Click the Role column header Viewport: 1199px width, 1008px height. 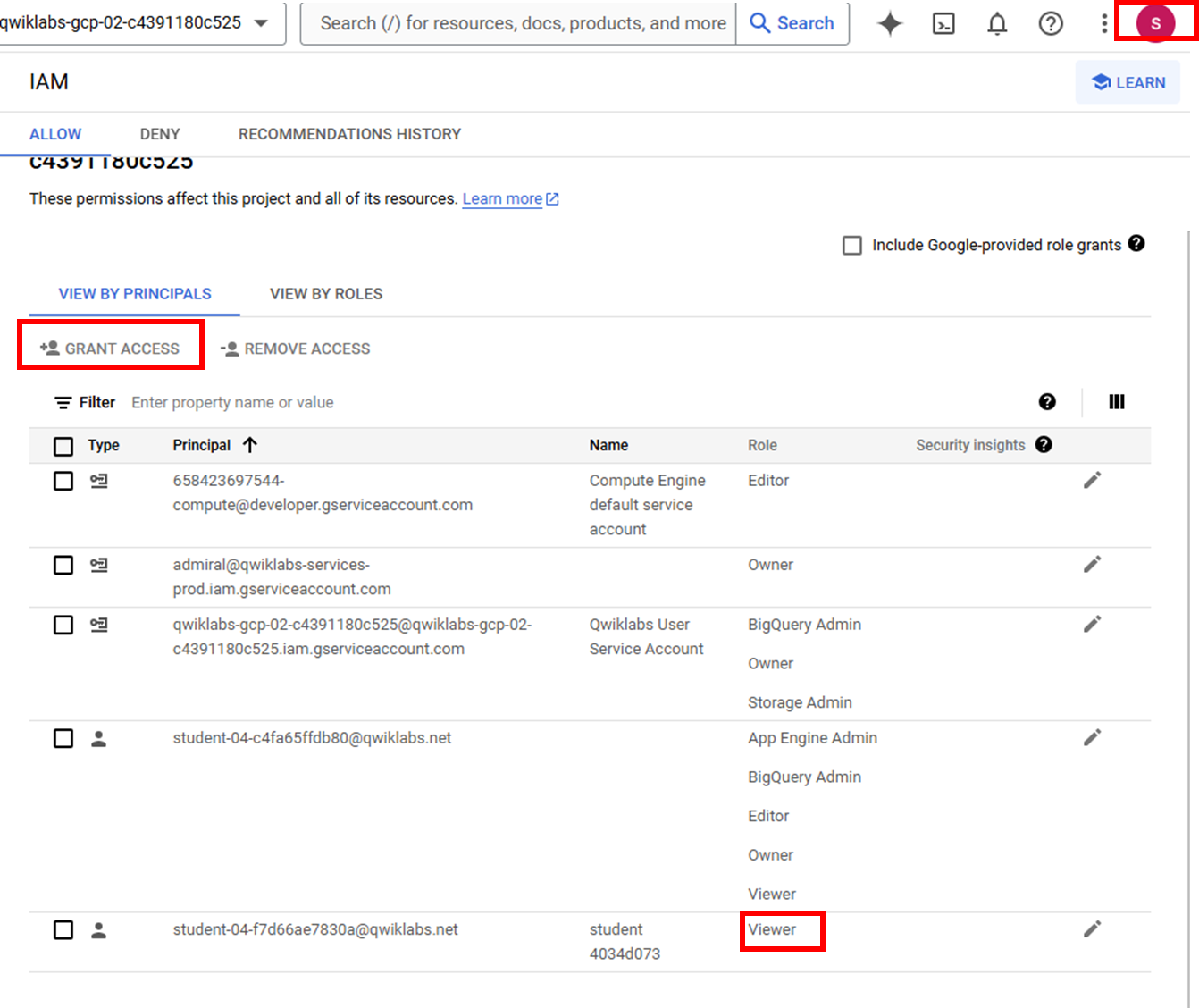[762, 445]
